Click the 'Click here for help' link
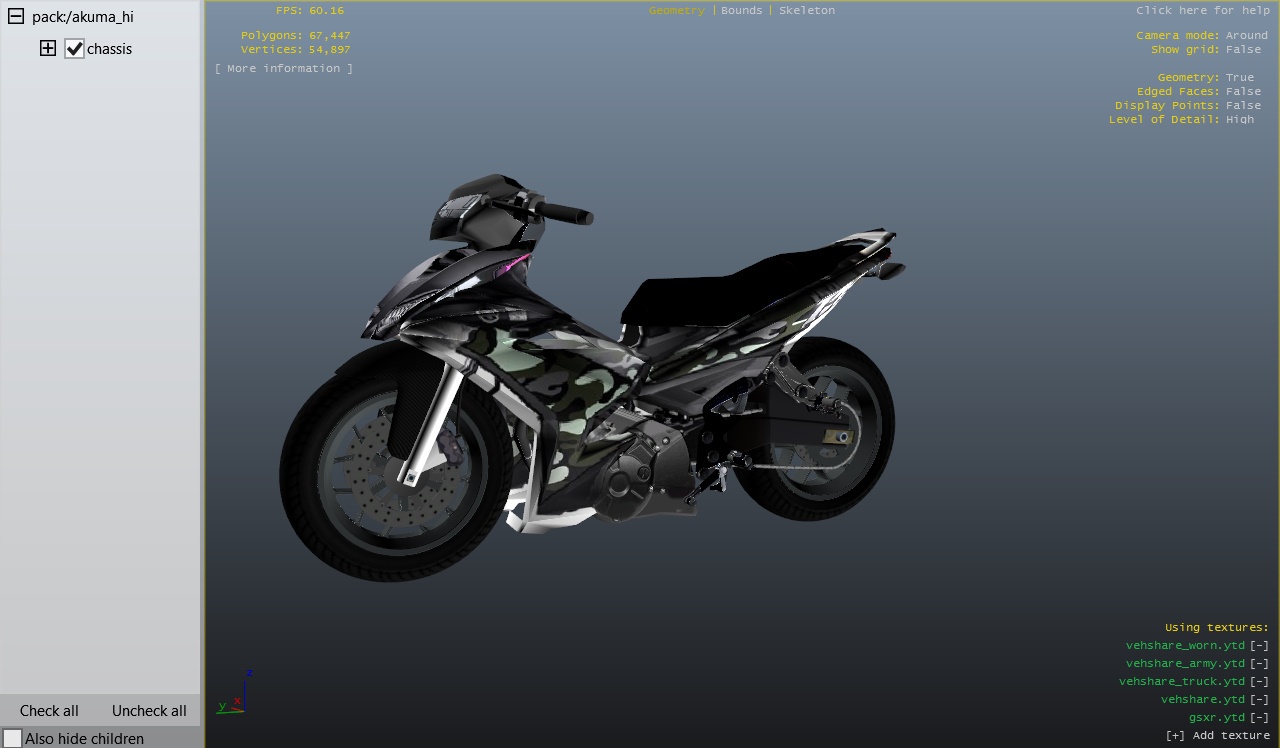This screenshot has height=748, width=1280. (x=1202, y=10)
